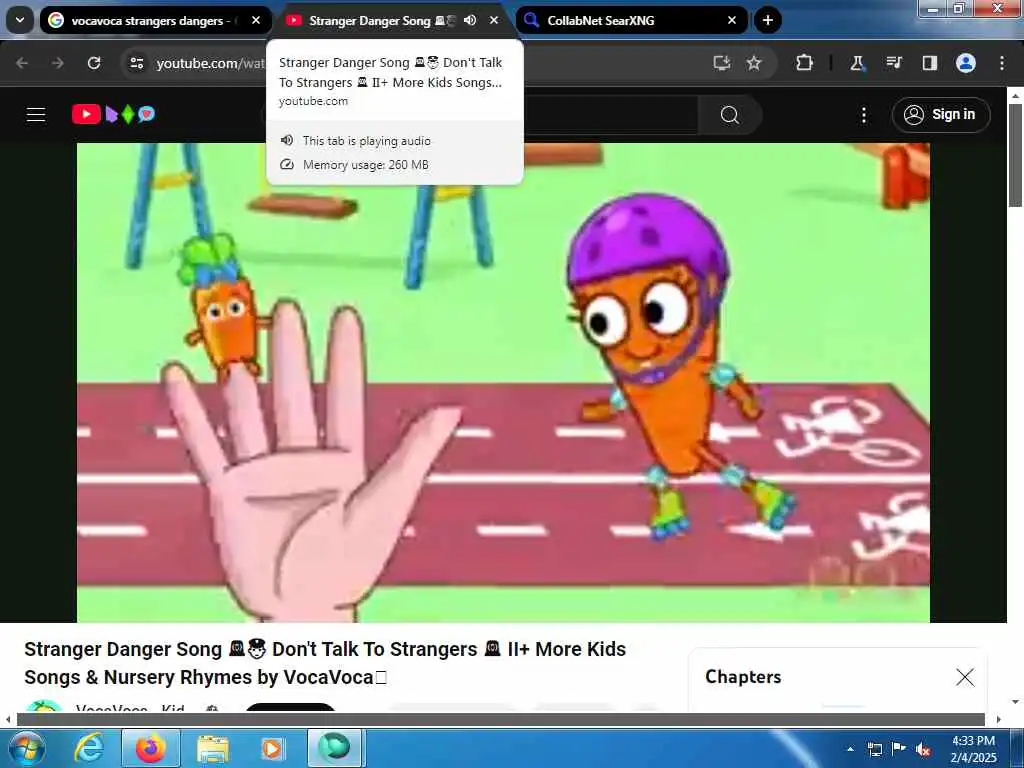Image resolution: width=1024 pixels, height=768 pixels.
Task: Show hidden system tray icons
Action: pyautogui.click(x=850, y=749)
